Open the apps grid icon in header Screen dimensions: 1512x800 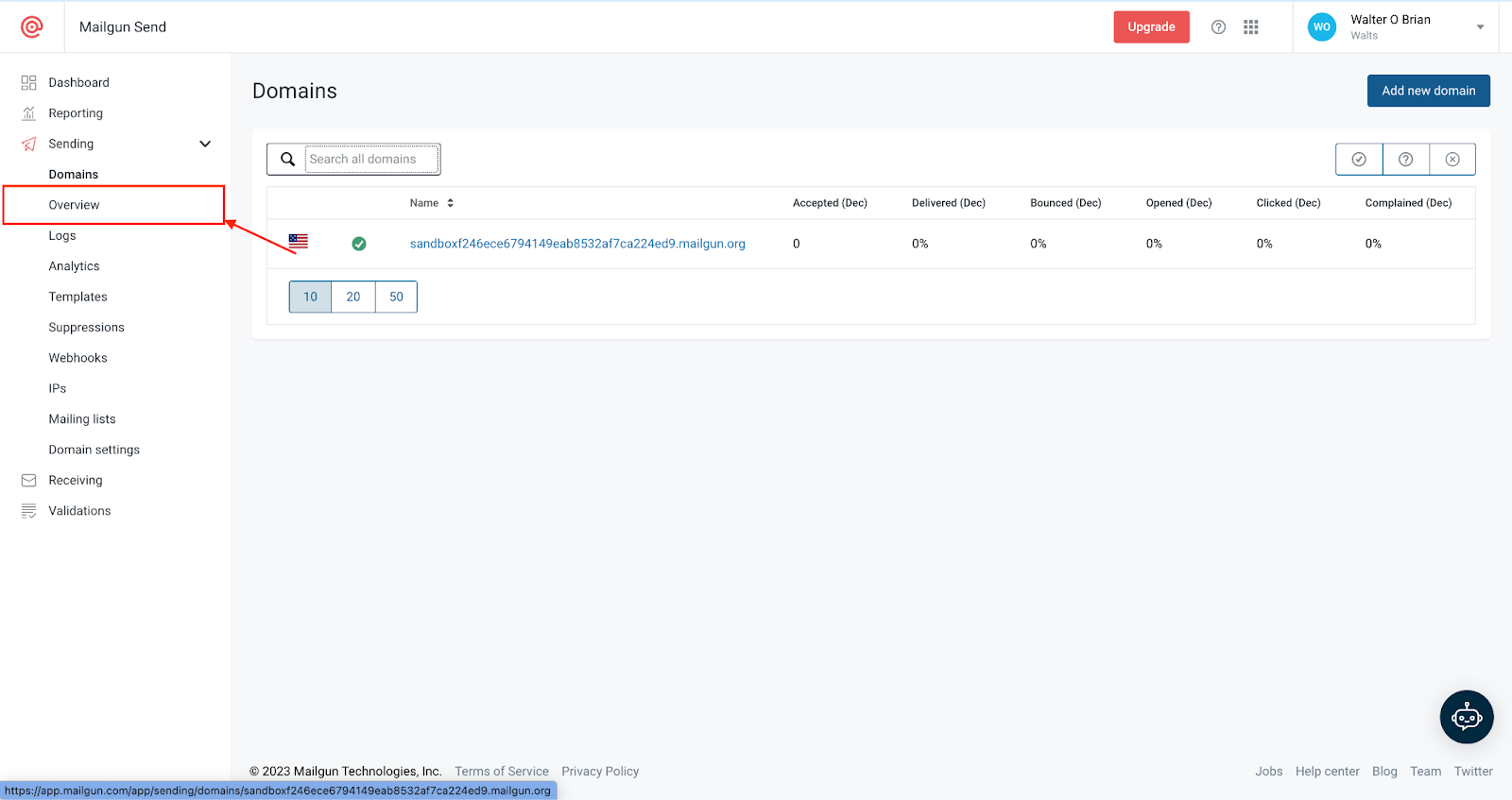[x=1251, y=27]
